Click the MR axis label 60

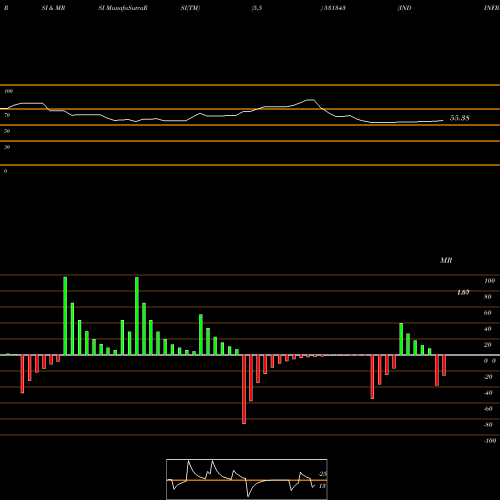488,313
